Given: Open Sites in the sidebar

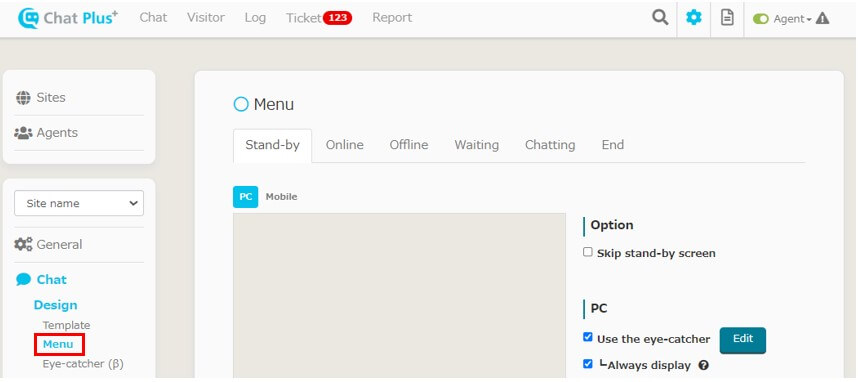Looking at the screenshot, I should pyautogui.click(x=51, y=97).
